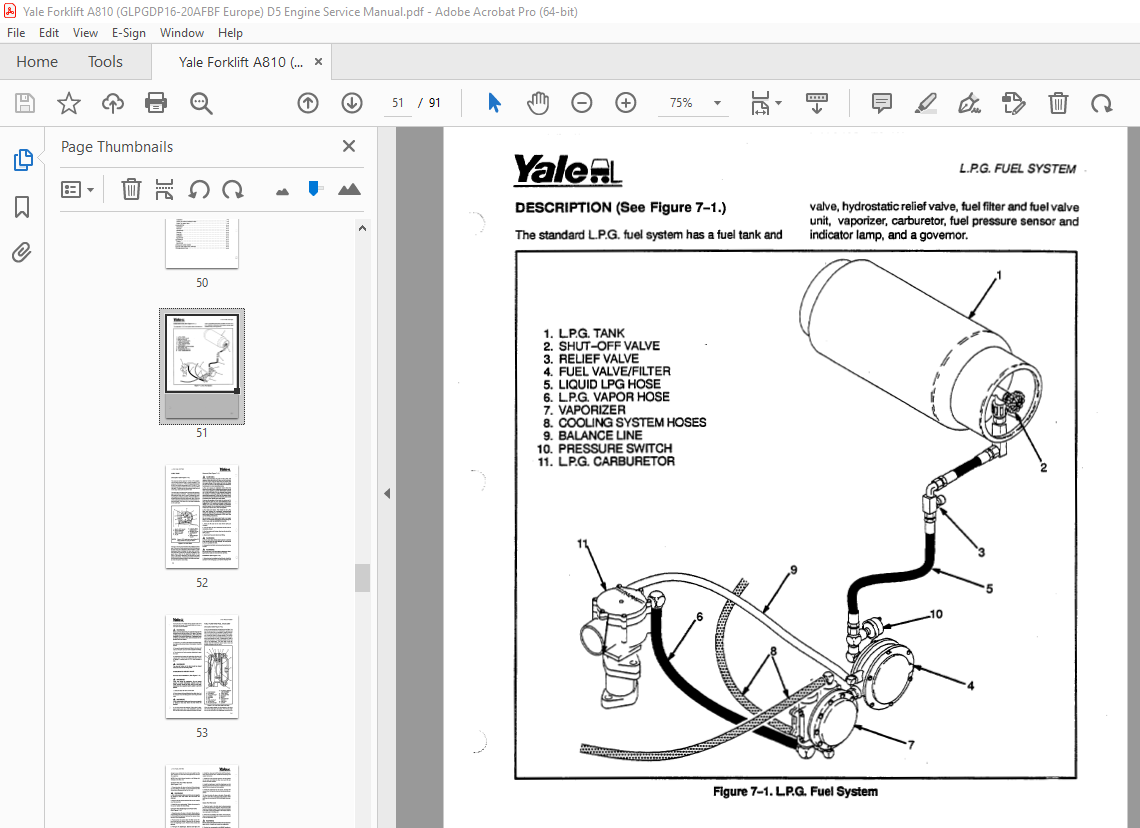Rotate page clockwise in main toolbar
The width and height of the screenshot is (1140, 828).
1101,103
